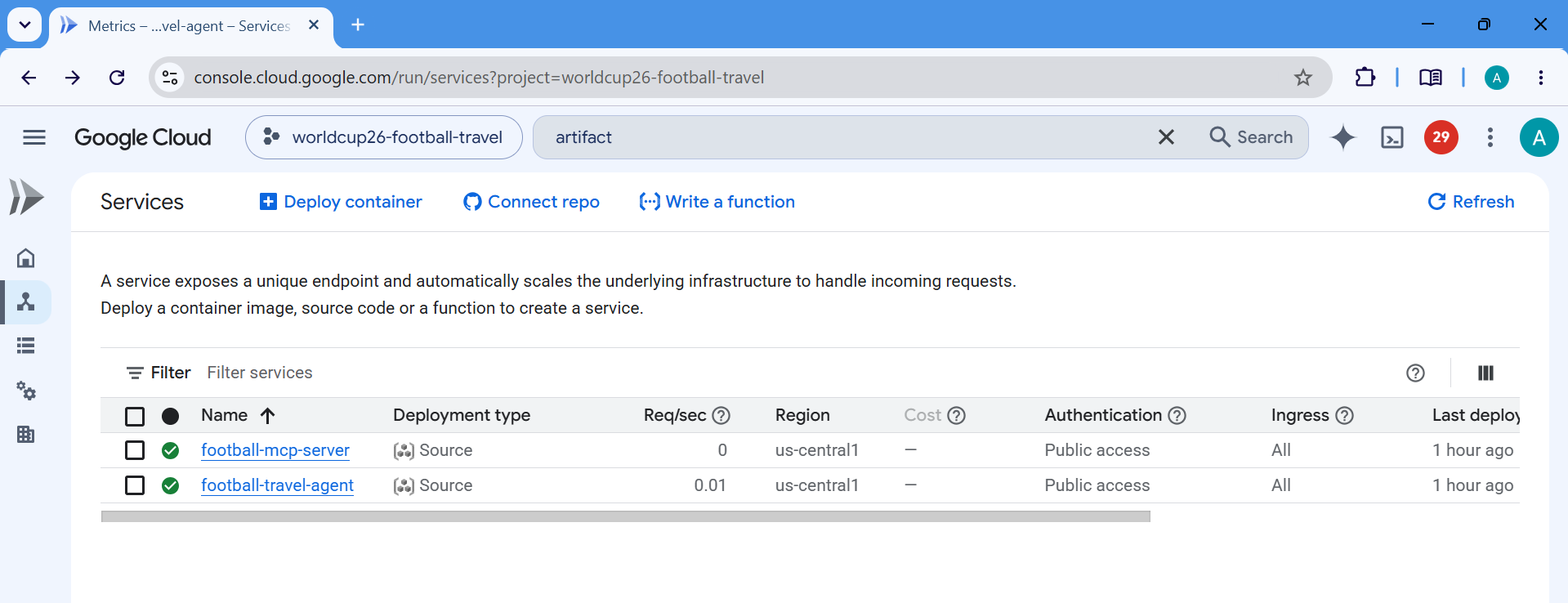1568x603 pixels.
Task: Open the sidebar building (domain) icon
Action: 26,434
